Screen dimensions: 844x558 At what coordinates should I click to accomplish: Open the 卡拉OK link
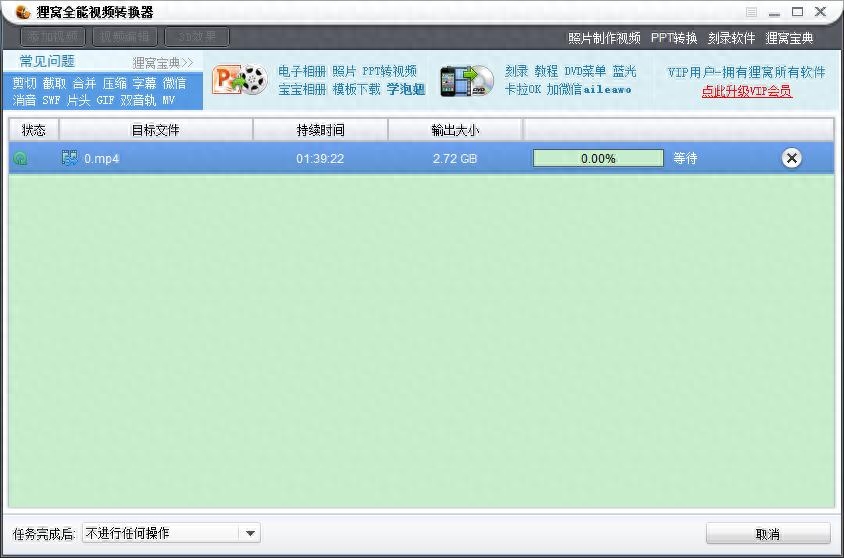[x=523, y=89]
